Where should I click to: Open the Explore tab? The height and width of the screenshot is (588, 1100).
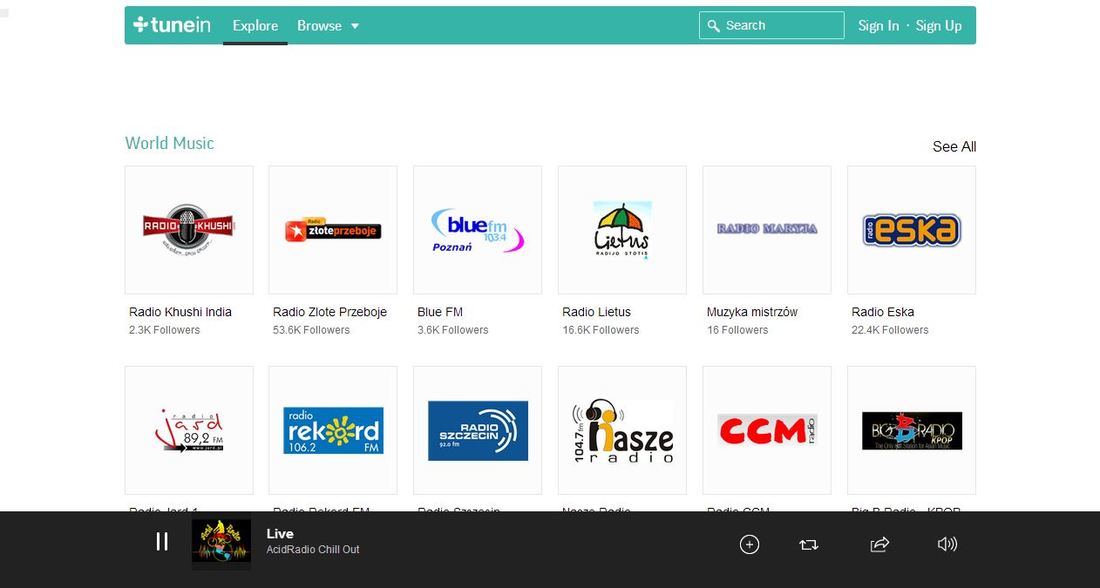(255, 26)
